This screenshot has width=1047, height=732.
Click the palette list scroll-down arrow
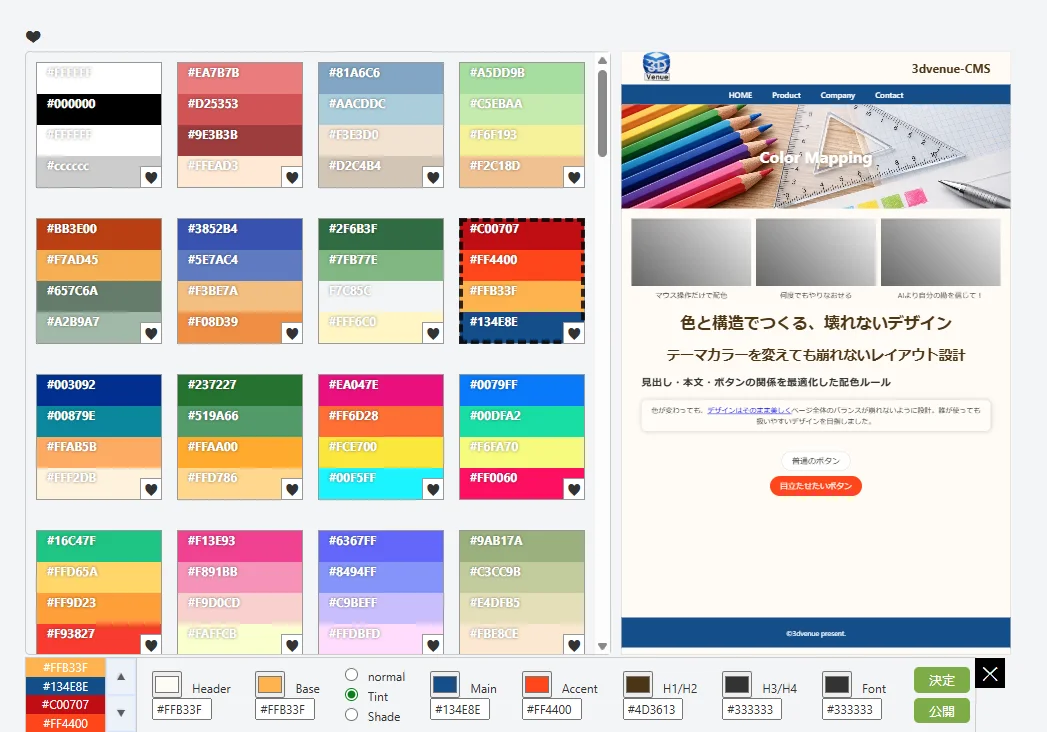602,646
